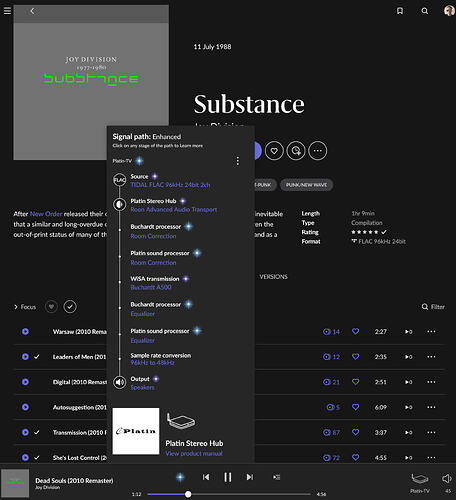Toggle the heart favorite button for the album
The width and height of the screenshot is (456, 500).
point(274,151)
